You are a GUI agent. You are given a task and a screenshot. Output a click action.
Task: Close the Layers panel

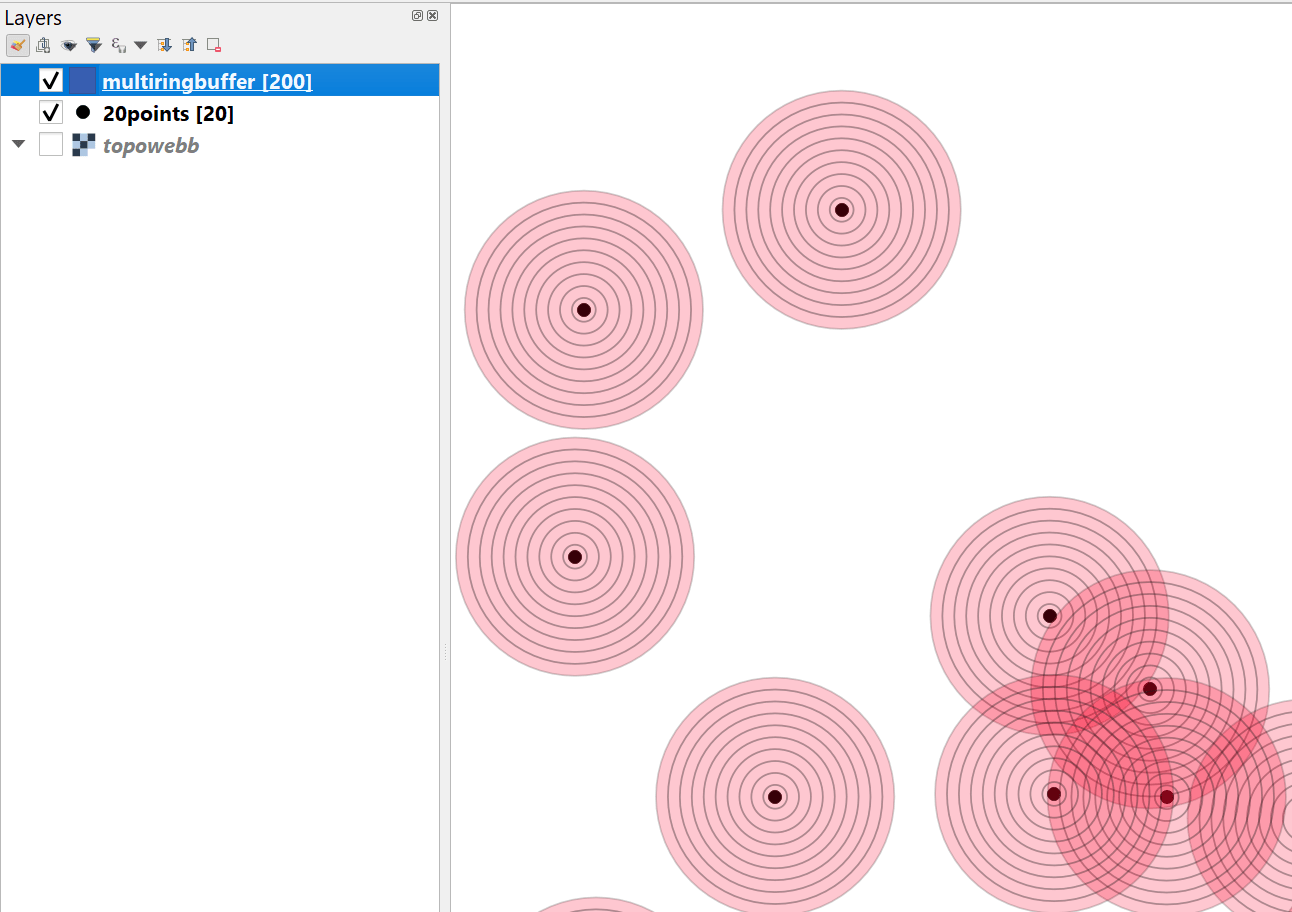[432, 16]
